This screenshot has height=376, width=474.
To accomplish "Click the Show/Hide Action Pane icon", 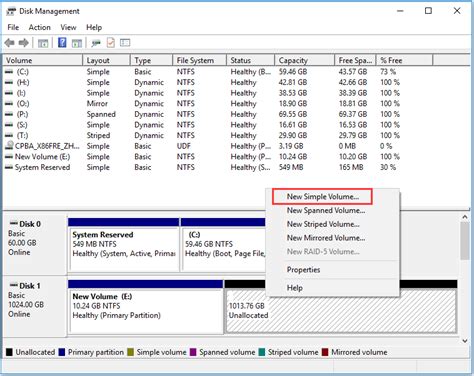I will [77, 43].
